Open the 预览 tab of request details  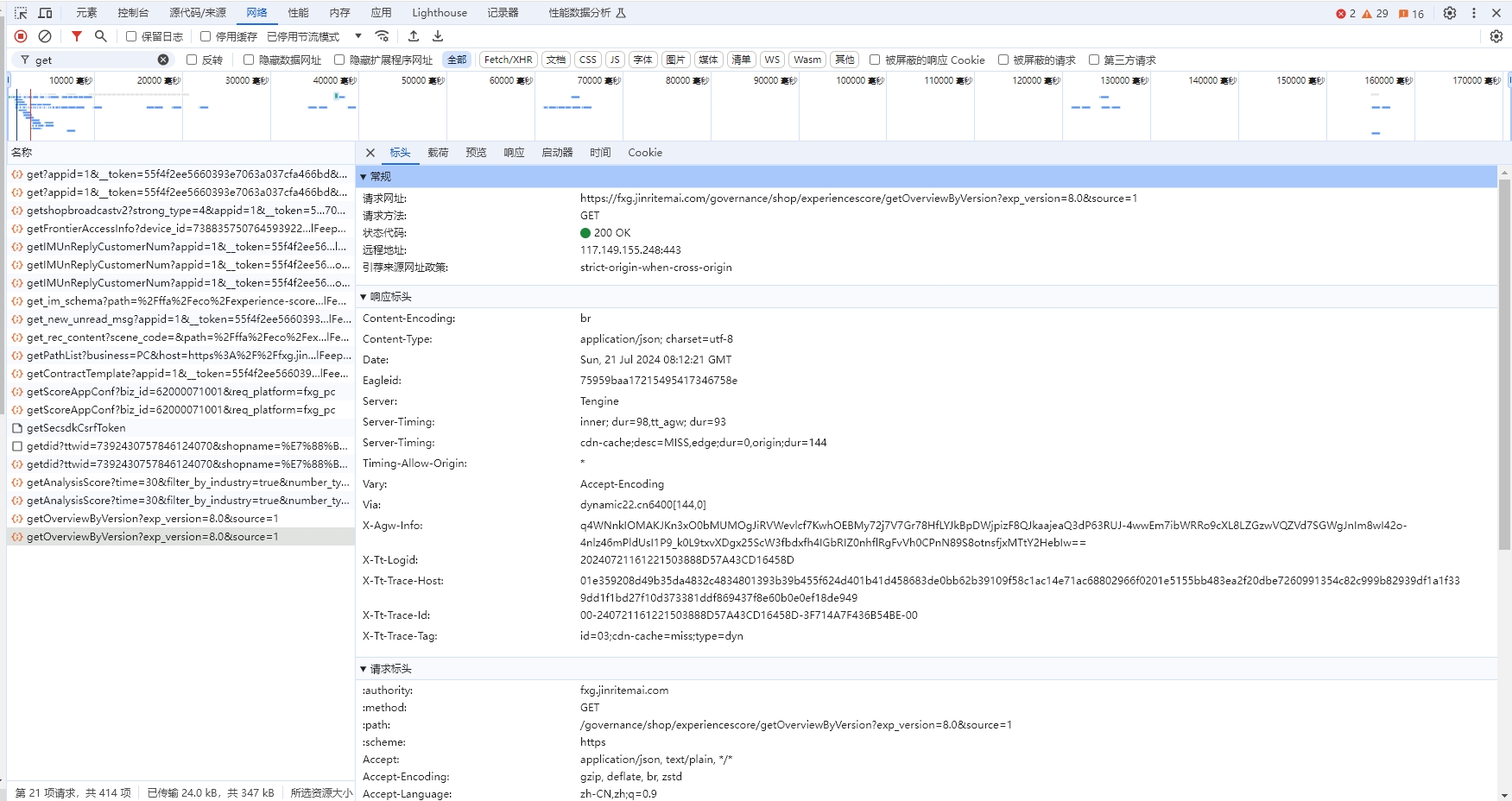476,153
